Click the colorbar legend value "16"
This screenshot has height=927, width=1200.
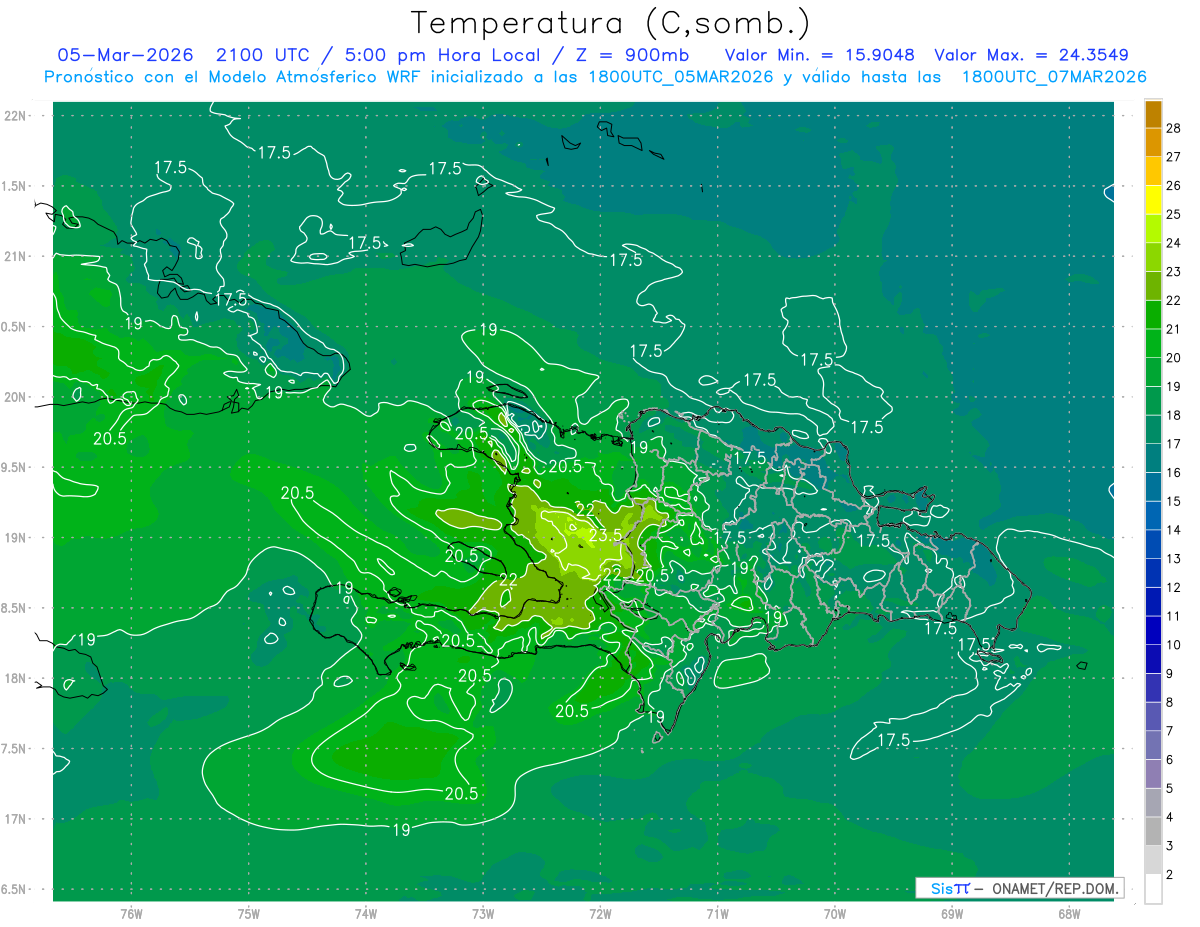click(1174, 472)
